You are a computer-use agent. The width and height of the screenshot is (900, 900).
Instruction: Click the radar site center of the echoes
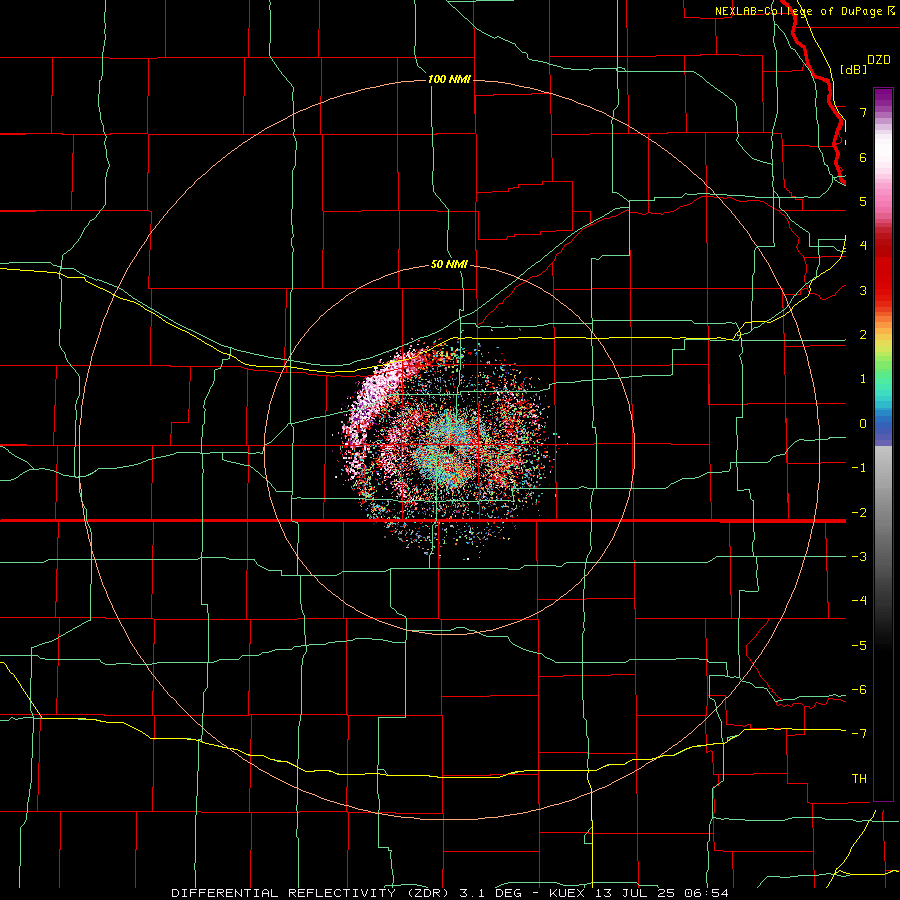452,448
